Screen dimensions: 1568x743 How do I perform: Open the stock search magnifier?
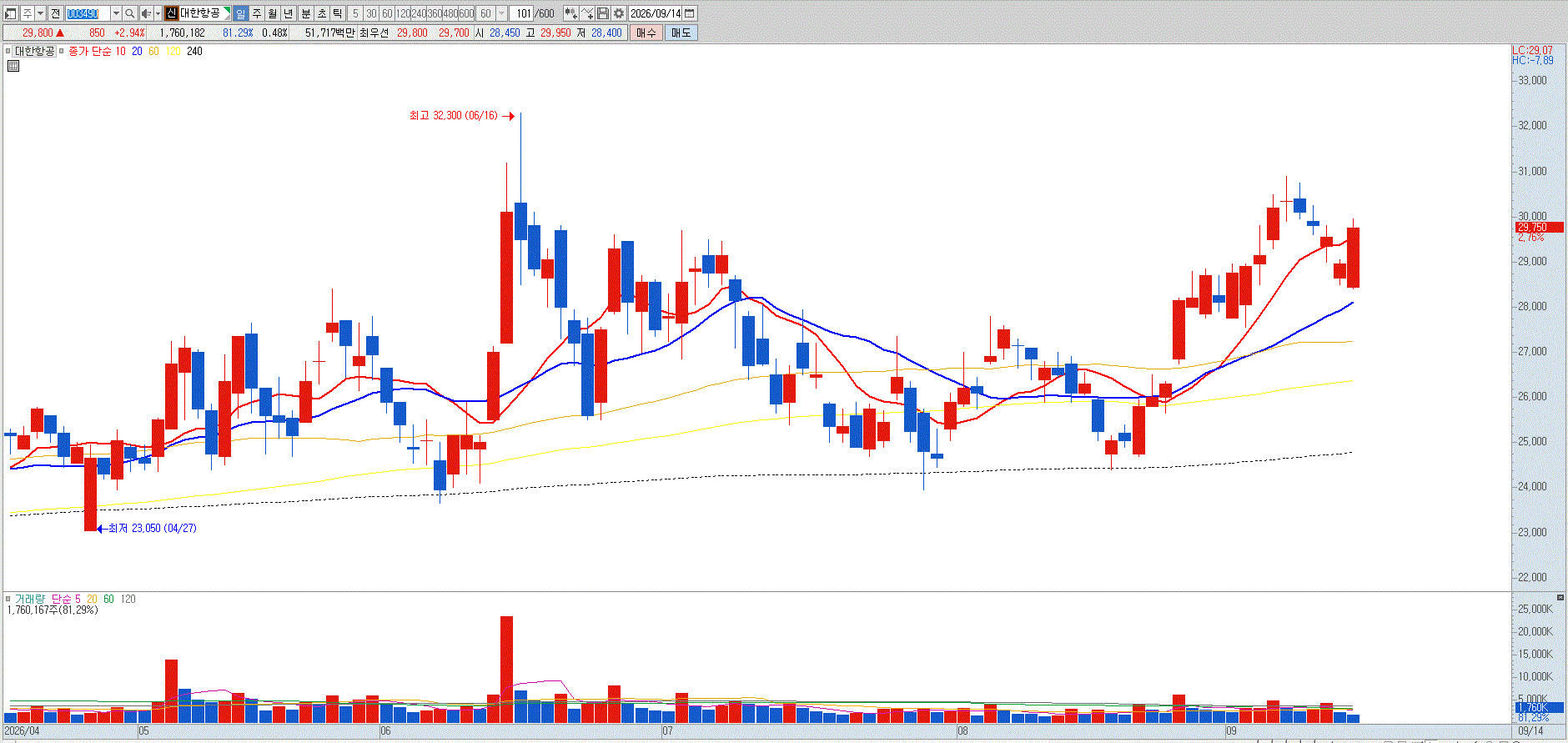click(130, 13)
